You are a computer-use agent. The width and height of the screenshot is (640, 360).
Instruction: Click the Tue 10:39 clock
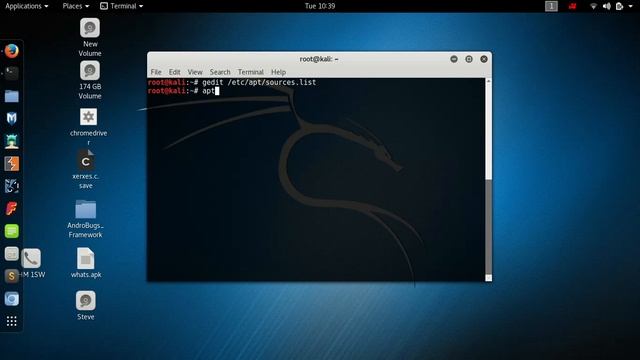click(x=320, y=6)
